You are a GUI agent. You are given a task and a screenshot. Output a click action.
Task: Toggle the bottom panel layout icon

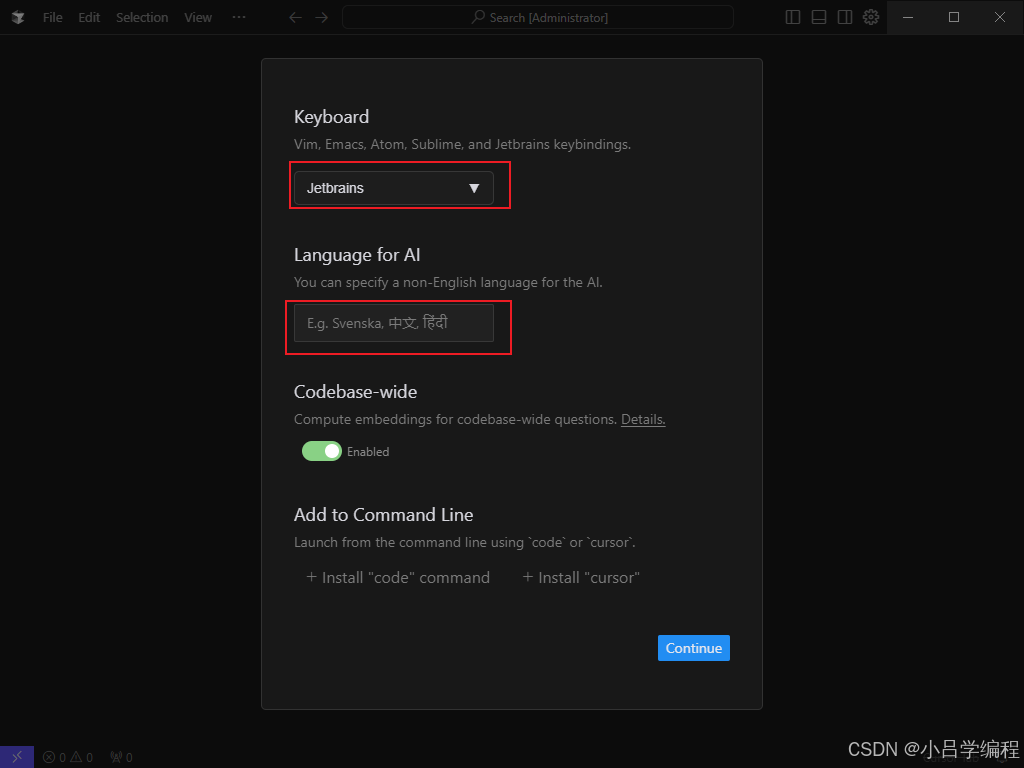pos(818,17)
